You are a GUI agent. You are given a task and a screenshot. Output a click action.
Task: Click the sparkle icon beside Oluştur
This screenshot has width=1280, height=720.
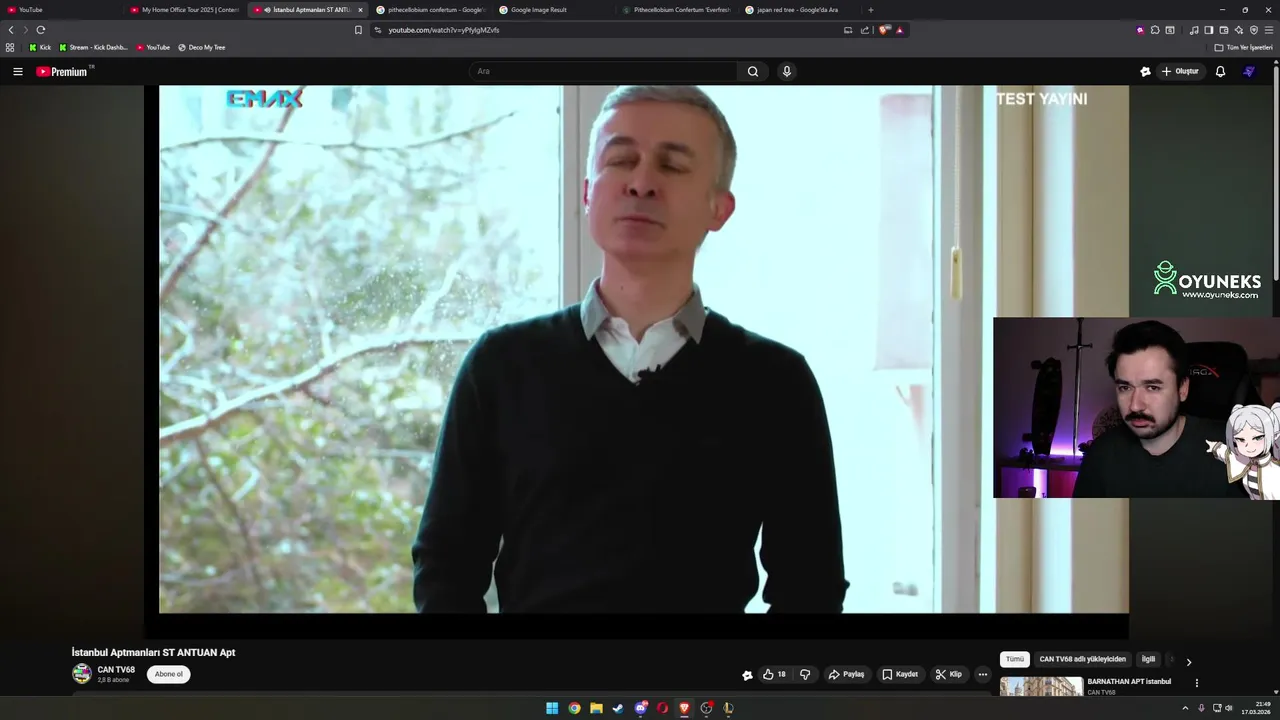(x=1145, y=71)
